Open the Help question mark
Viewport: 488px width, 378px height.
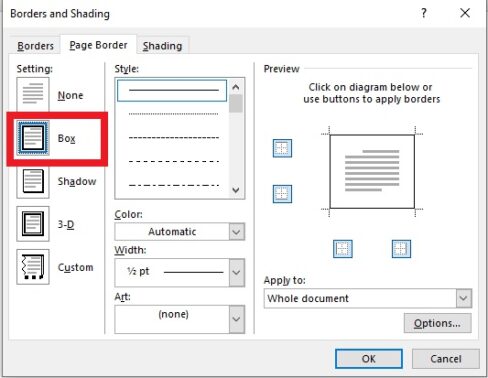[424, 13]
